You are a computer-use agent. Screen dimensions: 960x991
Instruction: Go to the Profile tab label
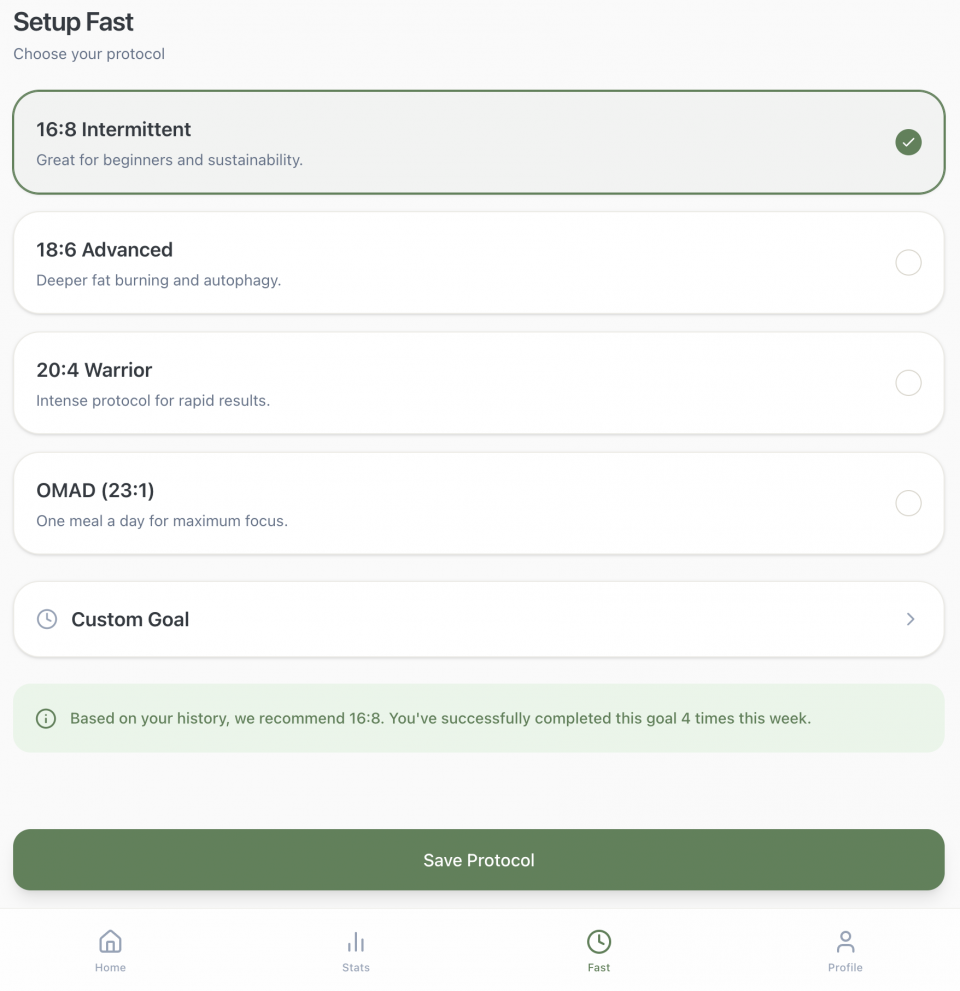[x=845, y=968]
